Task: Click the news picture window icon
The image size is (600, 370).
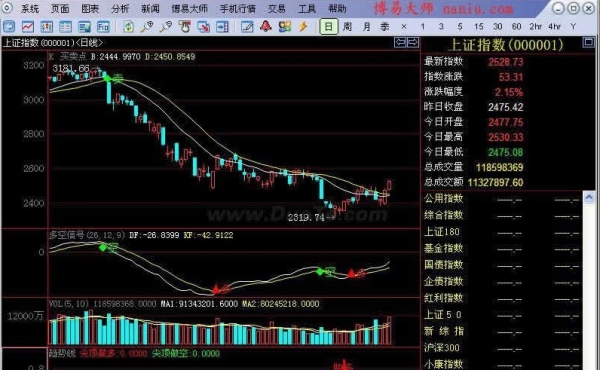Action: [84, 26]
